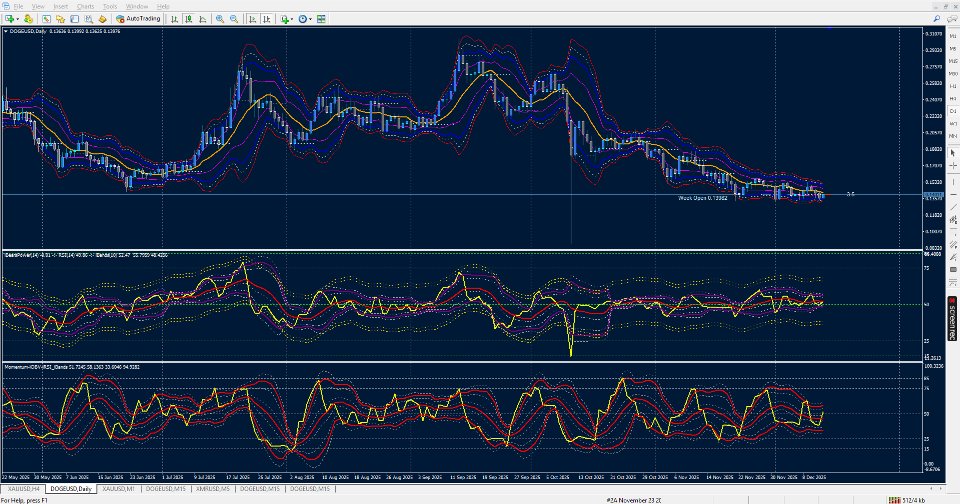Toggle Auto Scroll chart option
Image resolution: width=960 pixels, height=504 pixels.
click(x=252, y=19)
